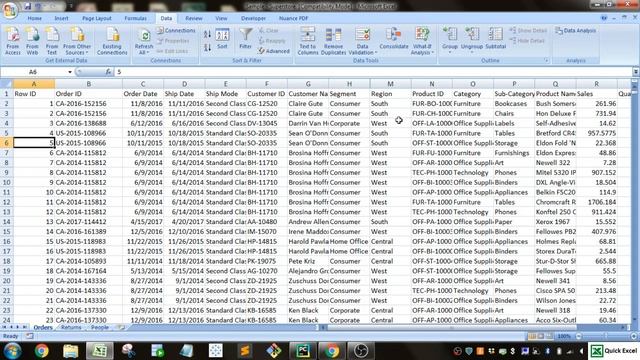Image resolution: width=640 pixels, height=360 pixels.
Task: Click Excel taskbar icon
Action: tap(99, 351)
